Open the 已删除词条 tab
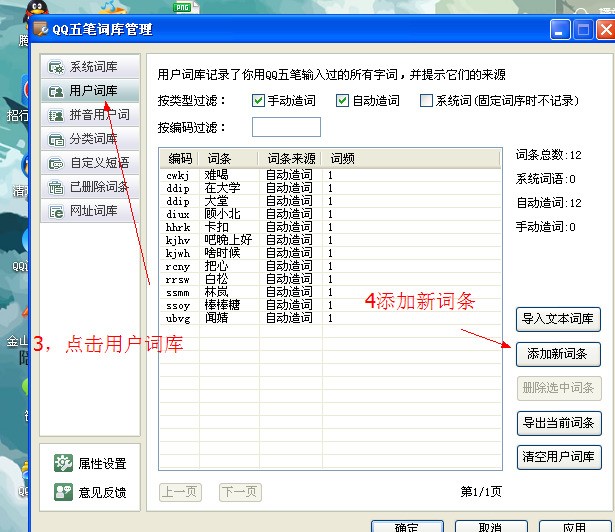This screenshot has height=532, width=615. 90,187
